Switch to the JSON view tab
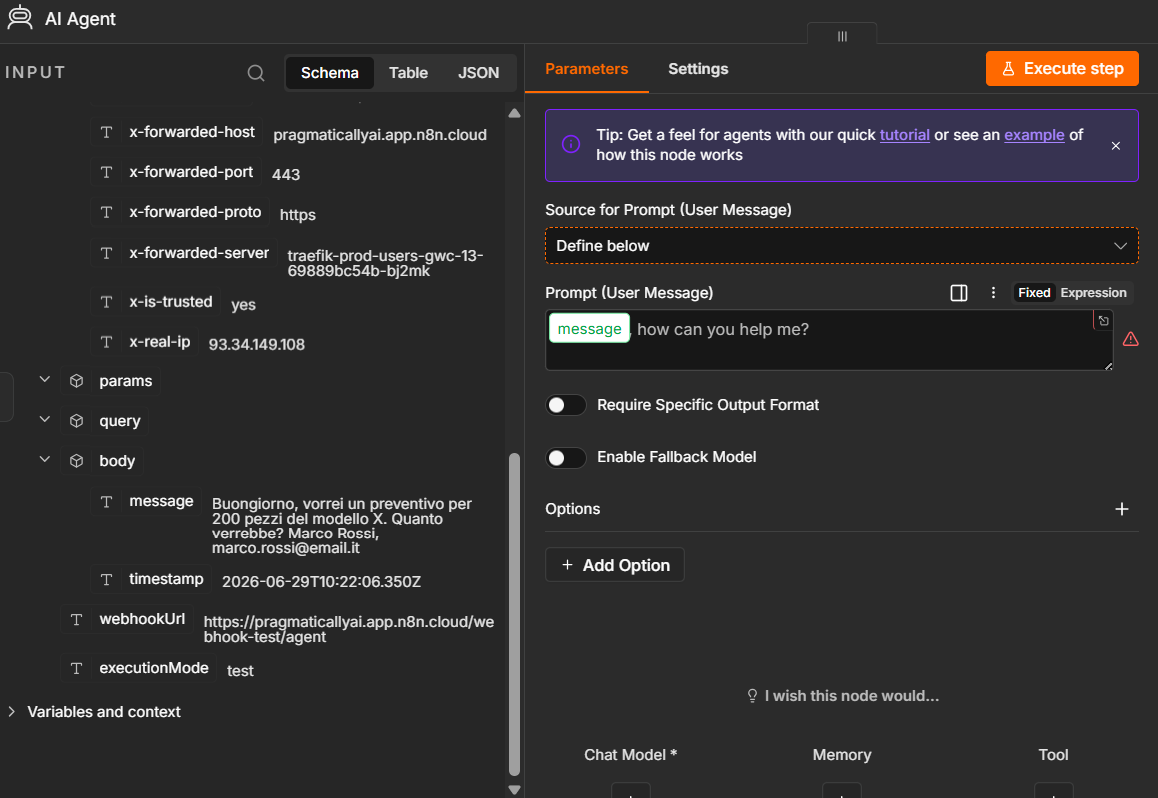The width and height of the screenshot is (1158, 798). 479,72
